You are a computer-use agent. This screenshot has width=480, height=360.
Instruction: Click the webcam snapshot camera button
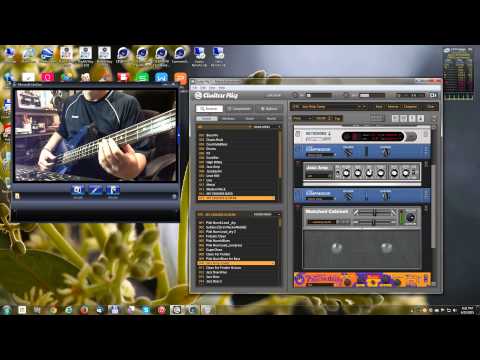click(77, 190)
